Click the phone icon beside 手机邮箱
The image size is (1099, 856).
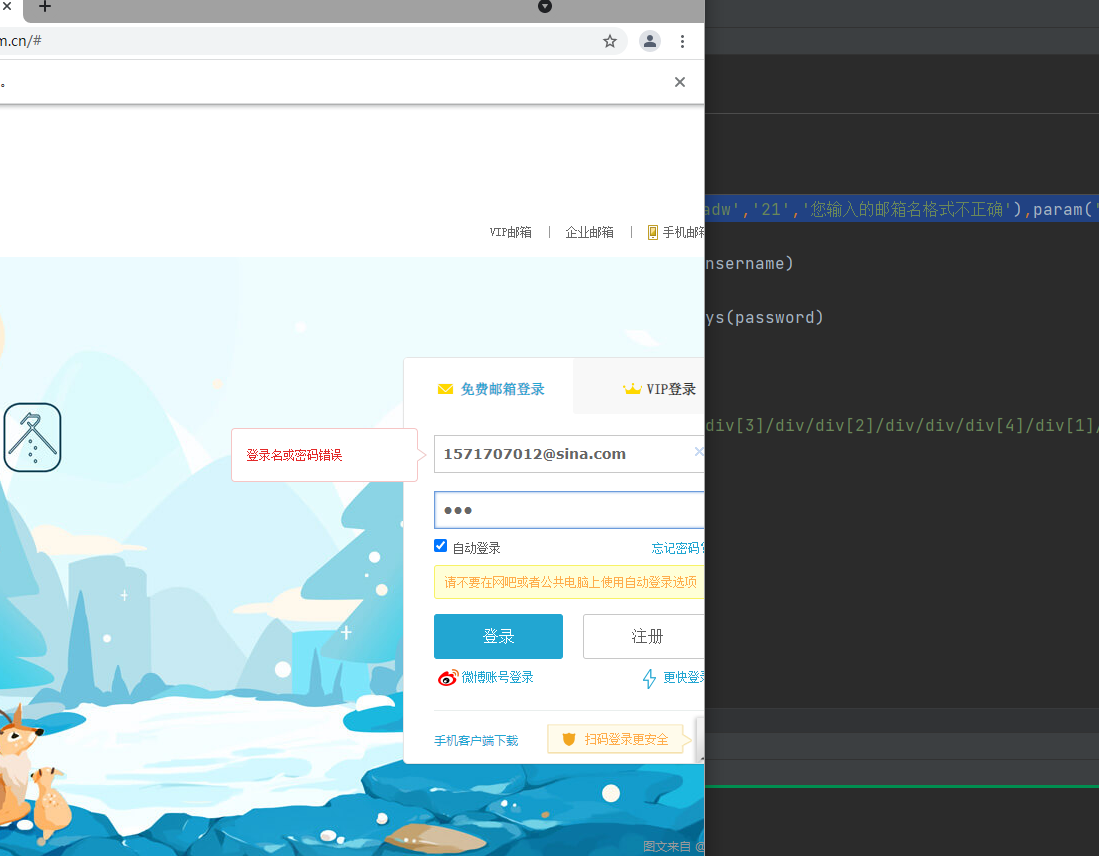(653, 232)
